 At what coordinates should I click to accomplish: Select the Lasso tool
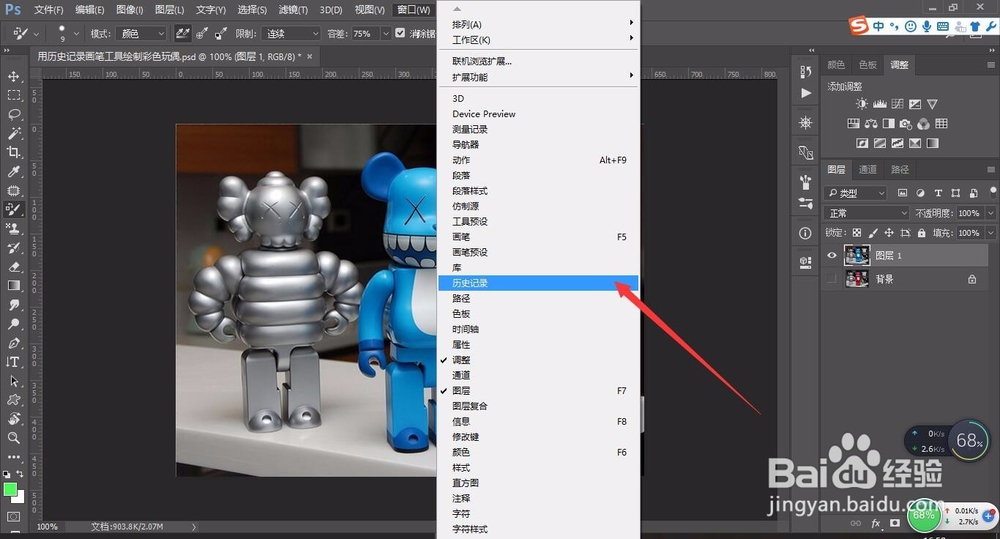pos(14,114)
